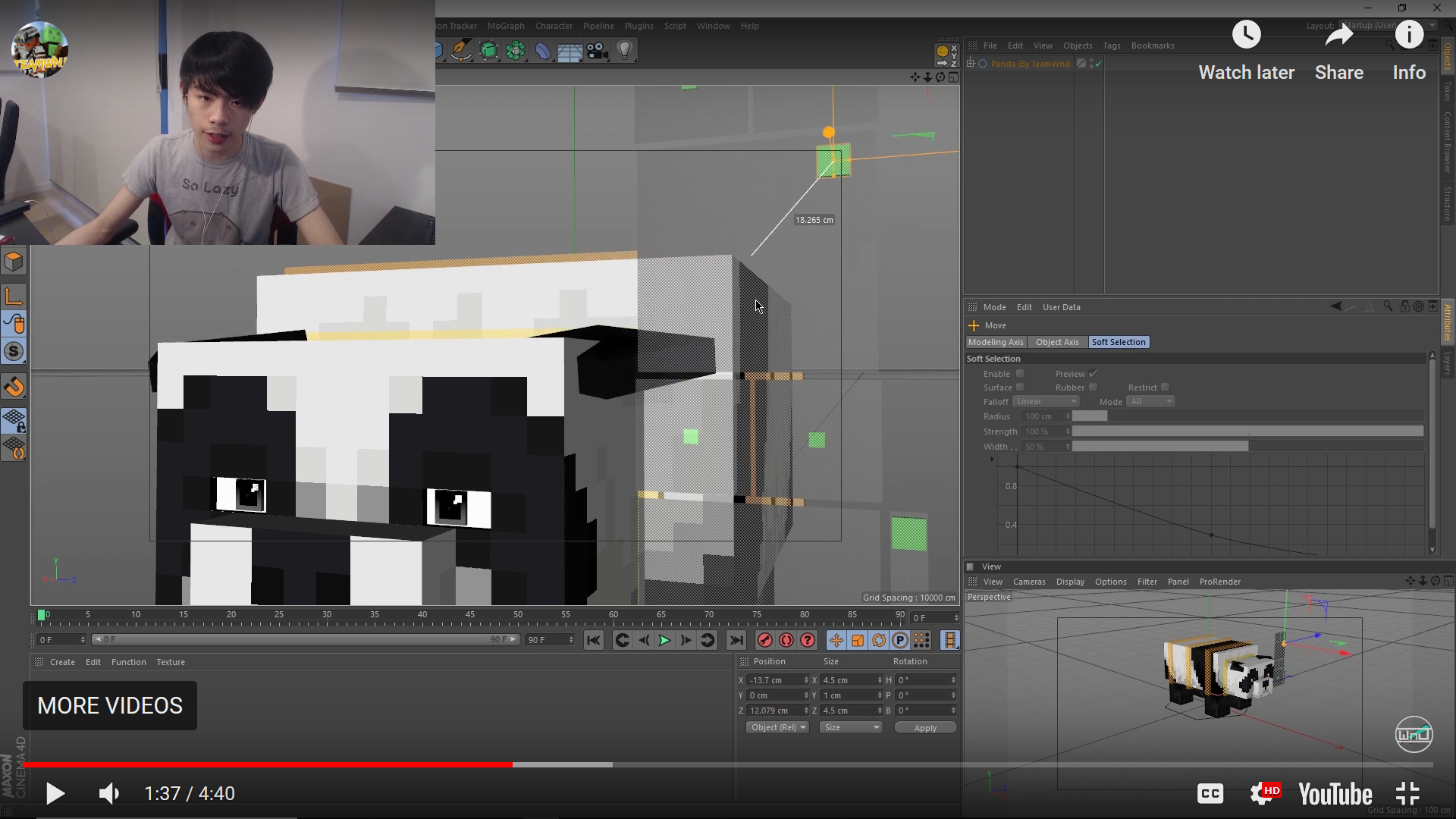Add a Camera object from toolbar
Image resolution: width=1456 pixels, height=819 pixels.
click(x=597, y=51)
